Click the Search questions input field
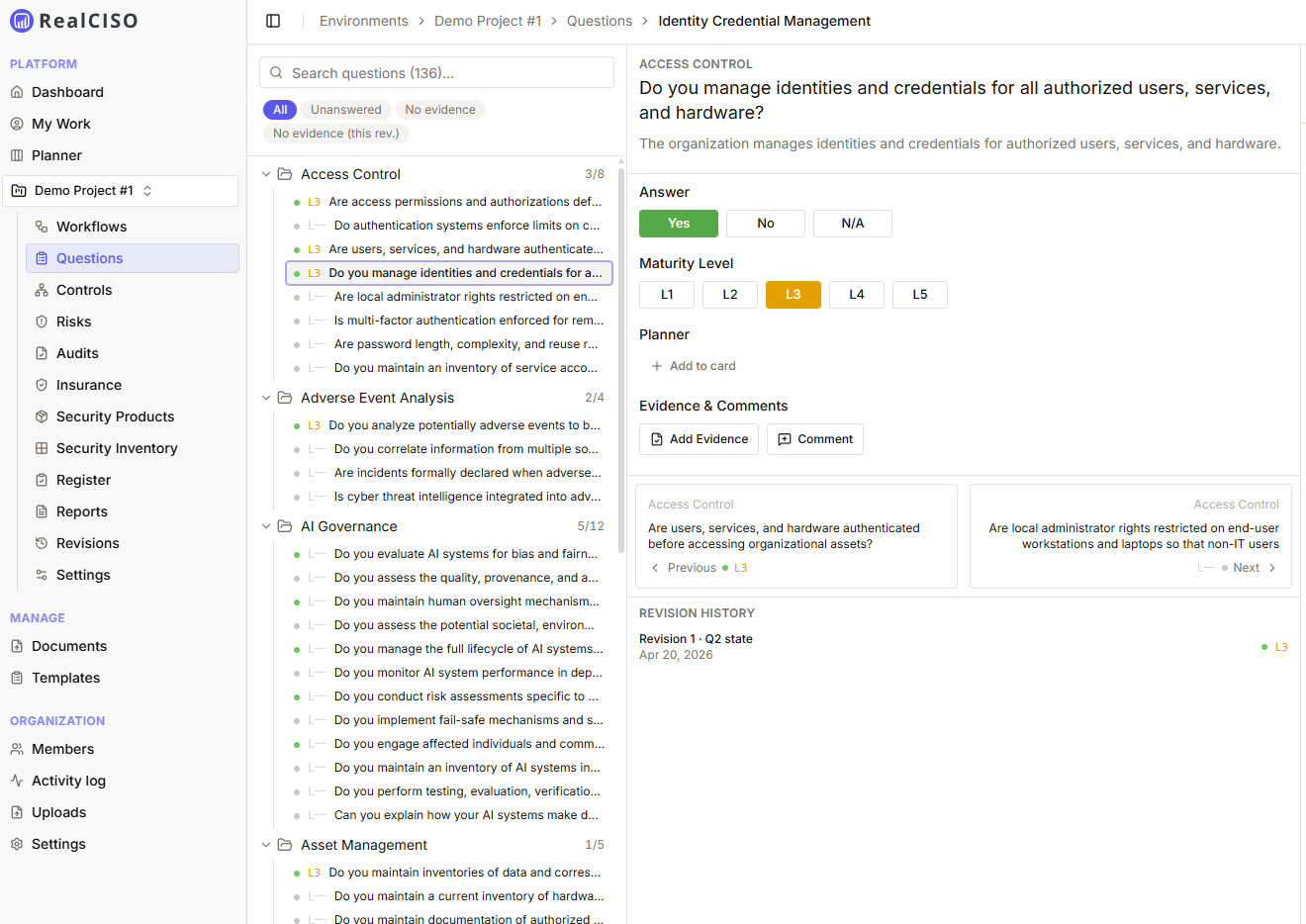Viewport: 1306px width, 924px height. click(x=436, y=72)
